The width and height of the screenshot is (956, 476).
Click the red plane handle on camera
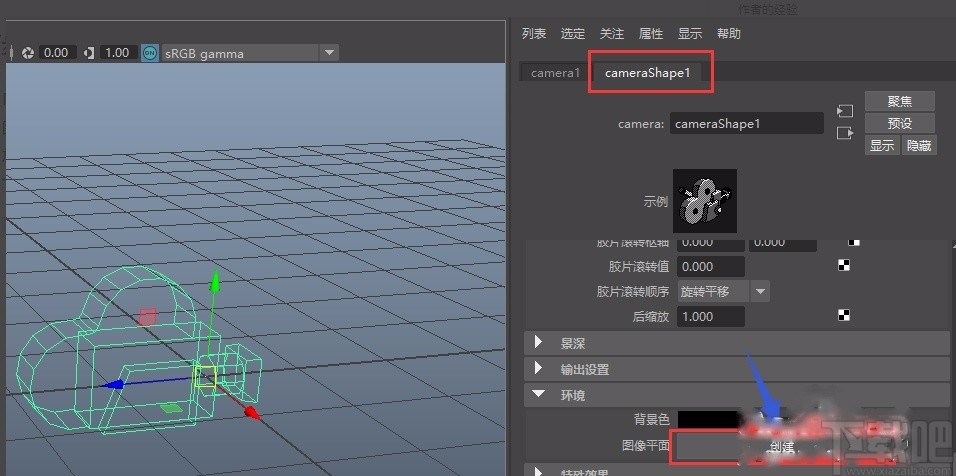point(147,316)
